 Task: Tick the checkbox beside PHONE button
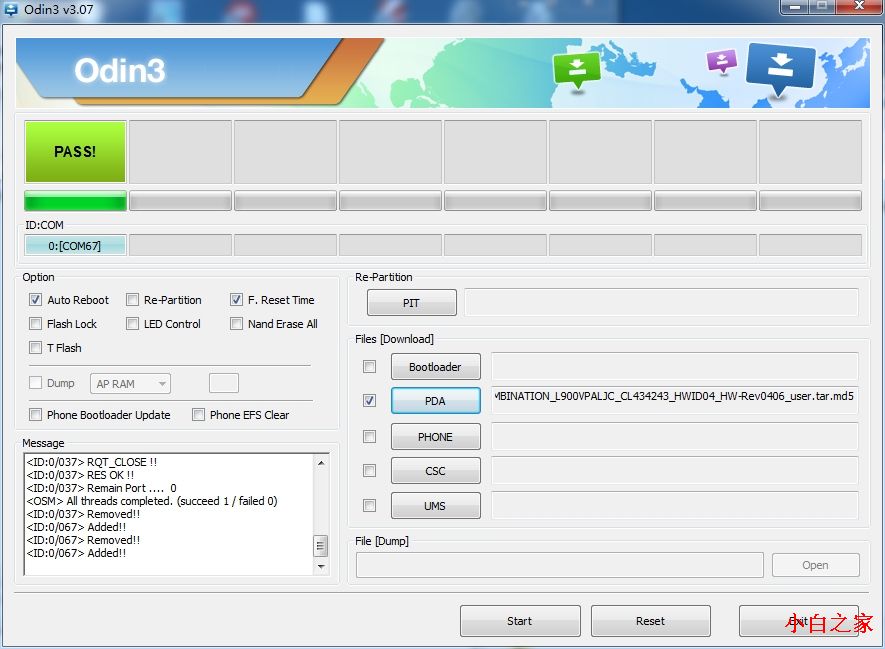point(369,437)
